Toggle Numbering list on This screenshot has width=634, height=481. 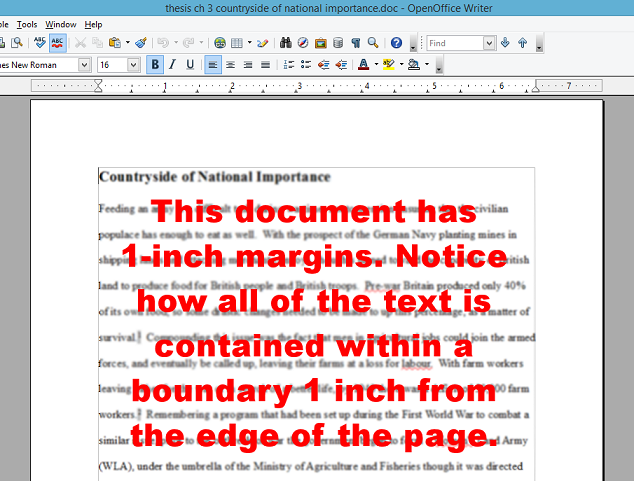coord(289,65)
